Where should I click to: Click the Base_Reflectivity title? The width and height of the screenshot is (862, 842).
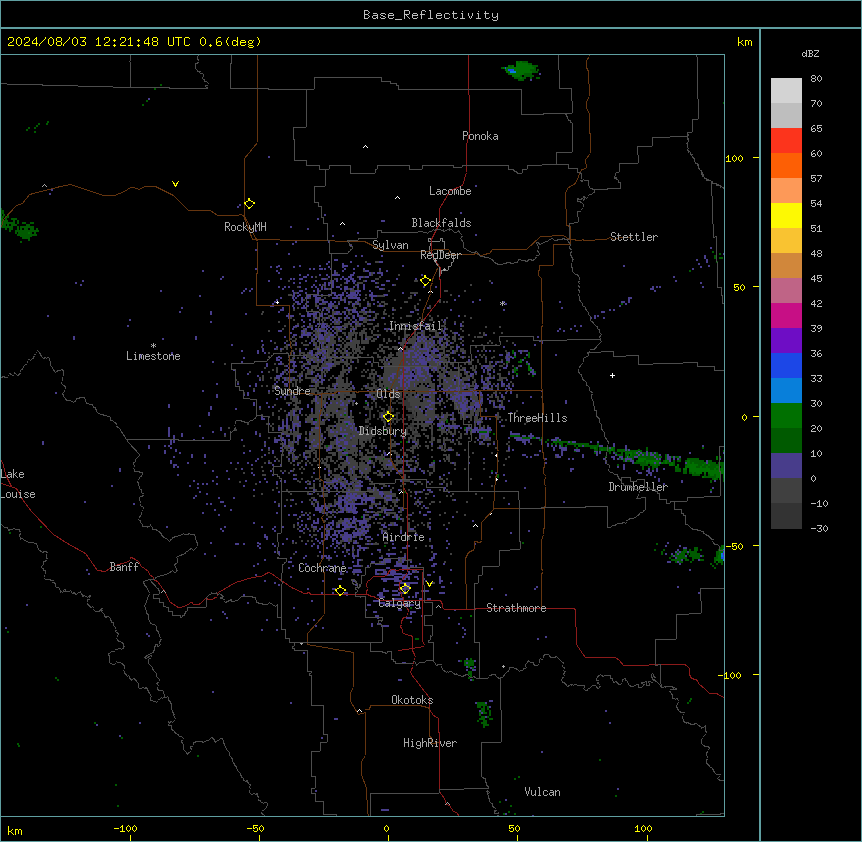pyautogui.click(x=431, y=15)
